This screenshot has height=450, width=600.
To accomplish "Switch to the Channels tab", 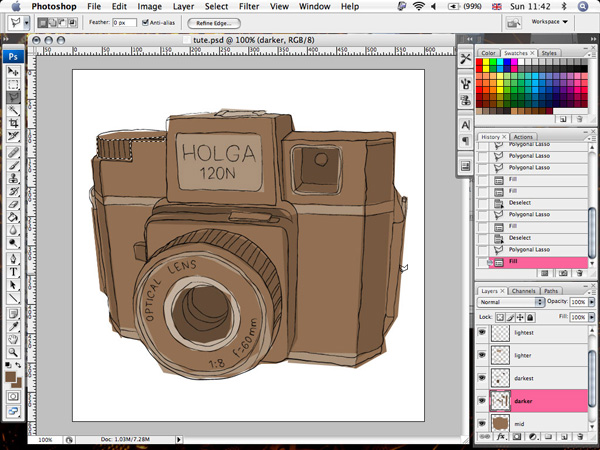I will tap(523, 291).
